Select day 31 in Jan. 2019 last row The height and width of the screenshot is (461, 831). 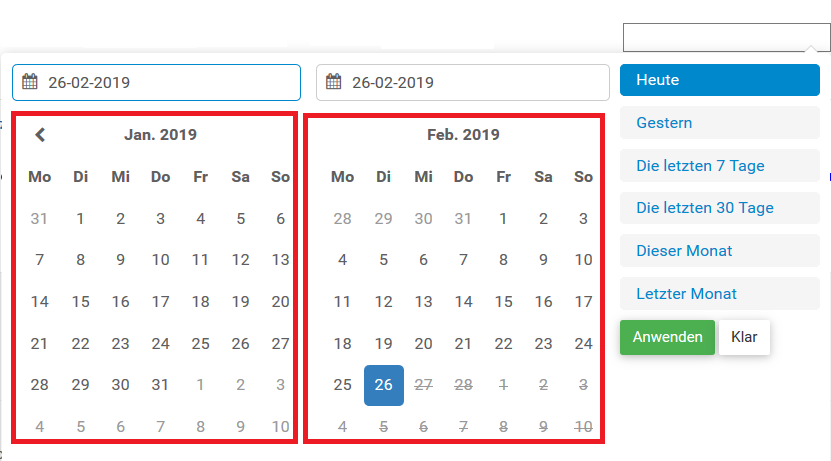pos(160,385)
